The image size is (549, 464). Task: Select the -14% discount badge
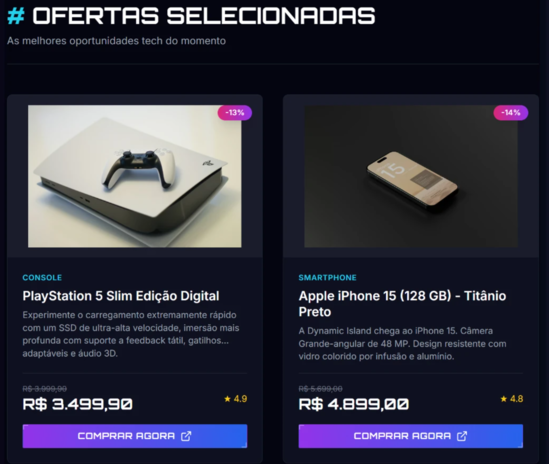pyautogui.click(x=510, y=113)
